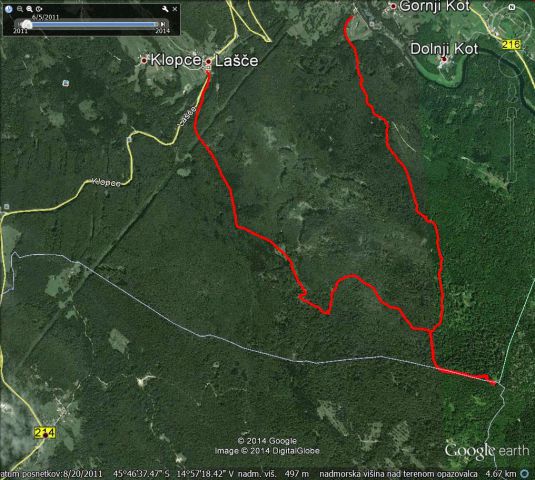Click the North compass indicator
This screenshot has width=535, height=480.
click(511, 7)
